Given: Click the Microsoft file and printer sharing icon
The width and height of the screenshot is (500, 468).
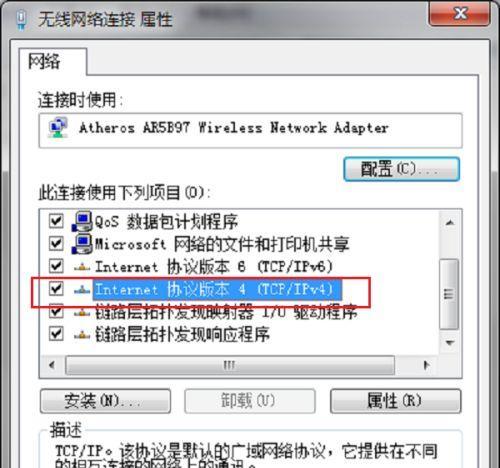Looking at the screenshot, I should click(x=82, y=244).
